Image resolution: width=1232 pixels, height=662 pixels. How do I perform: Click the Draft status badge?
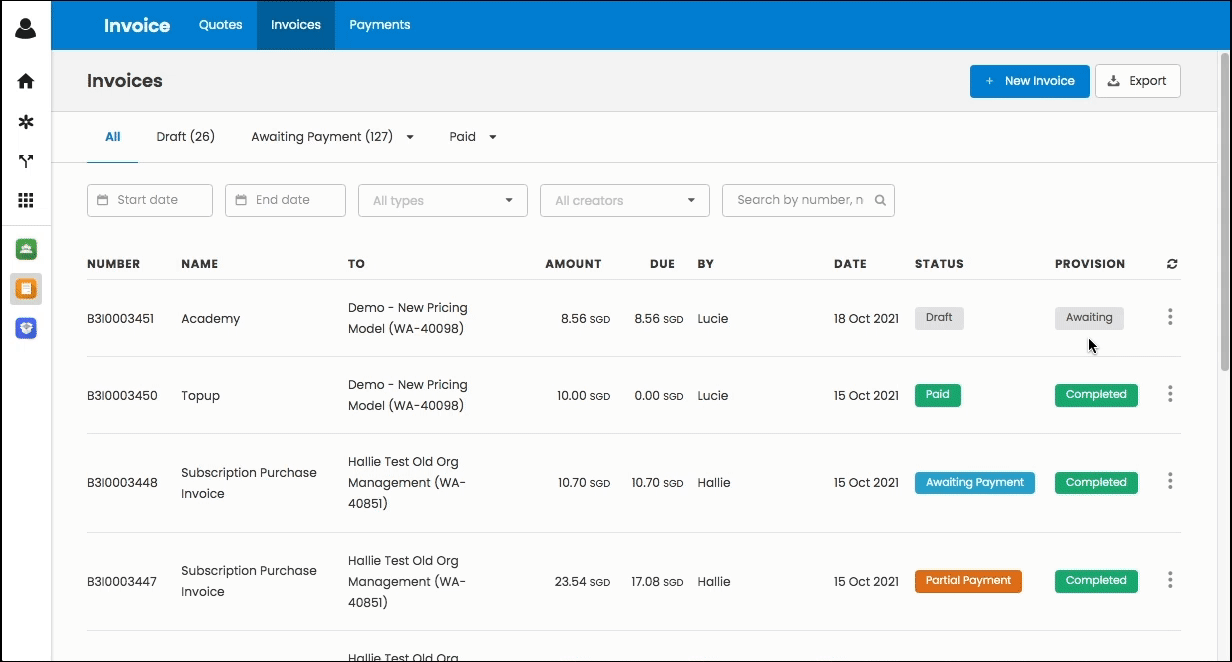939,318
